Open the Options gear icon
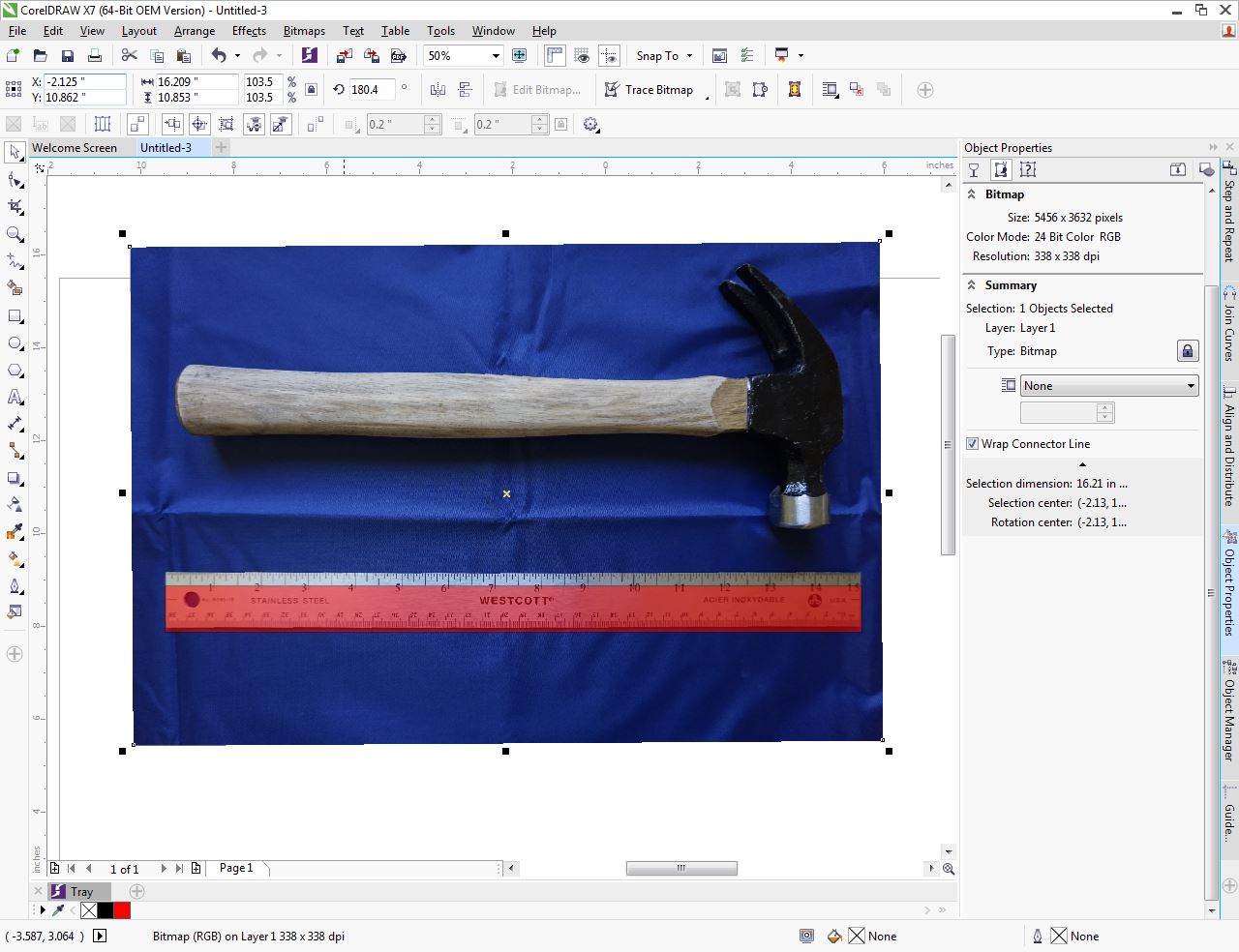The image size is (1239, 952). [x=591, y=124]
